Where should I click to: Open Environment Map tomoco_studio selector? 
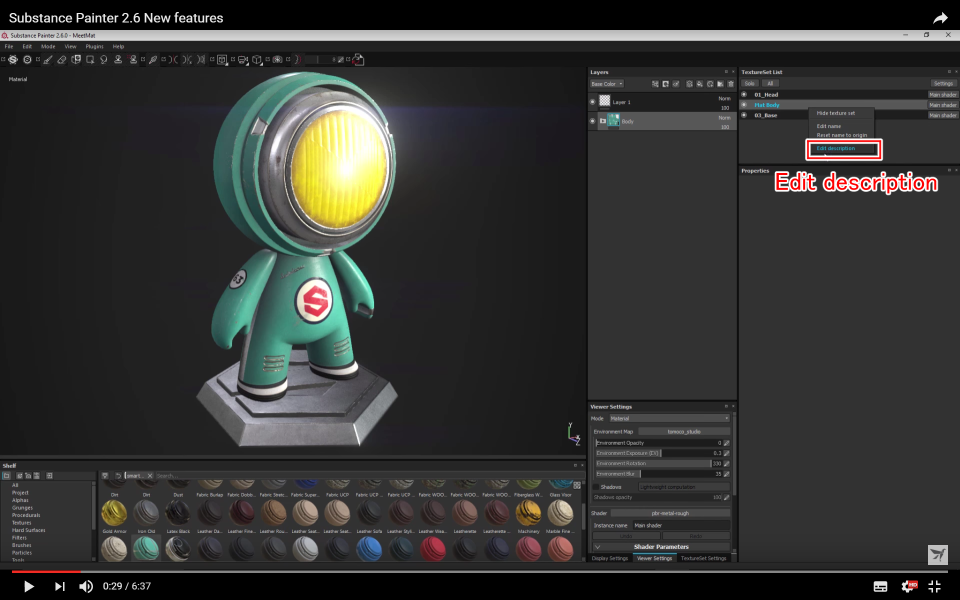pos(684,432)
